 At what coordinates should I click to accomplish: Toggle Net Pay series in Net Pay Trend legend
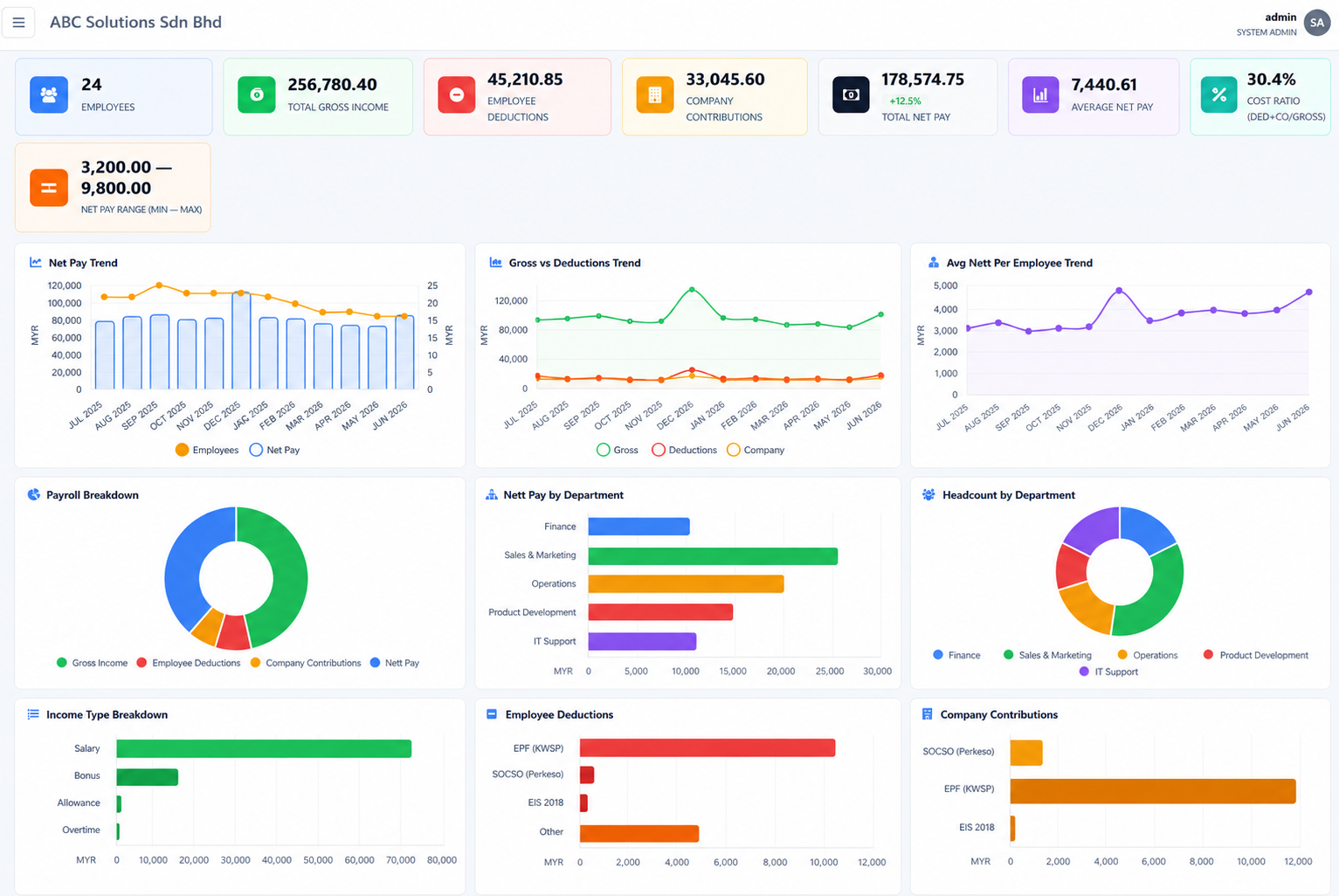pos(274,450)
